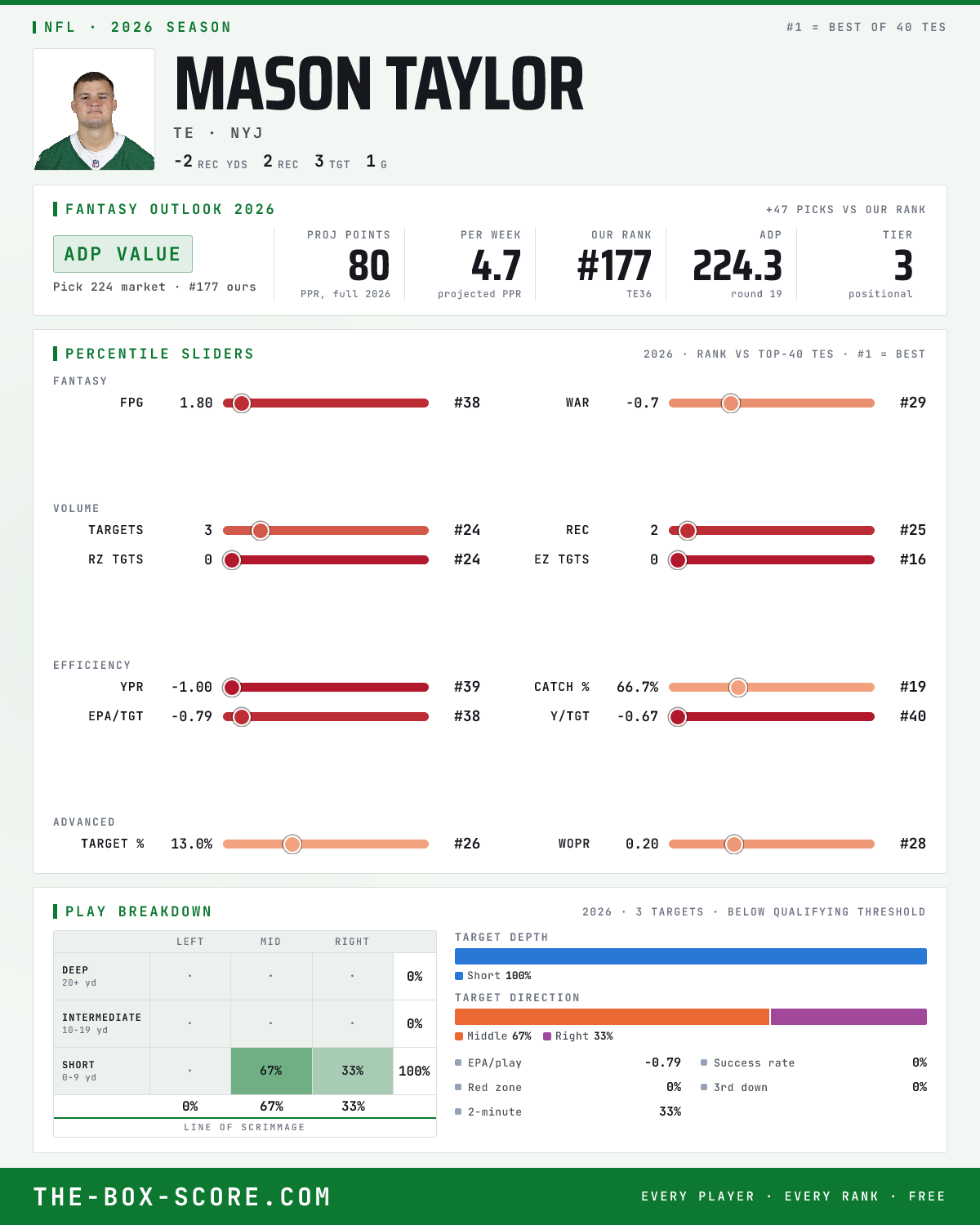Click the OUR RANK #177 value
980x1225 pixels.
(x=614, y=266)
